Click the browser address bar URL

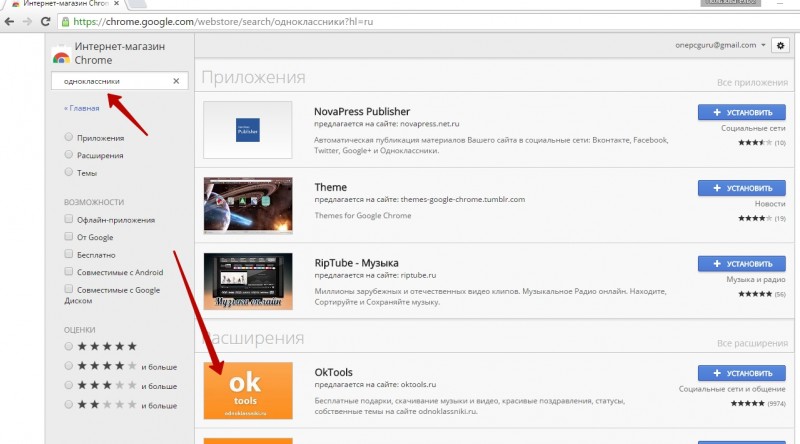(x=223, y=21)
